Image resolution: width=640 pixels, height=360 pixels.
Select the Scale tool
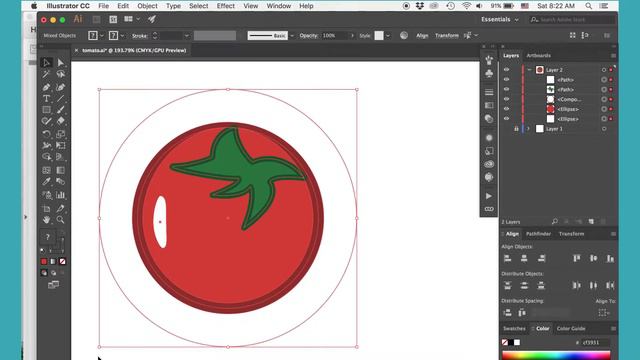tap(60, 134)
